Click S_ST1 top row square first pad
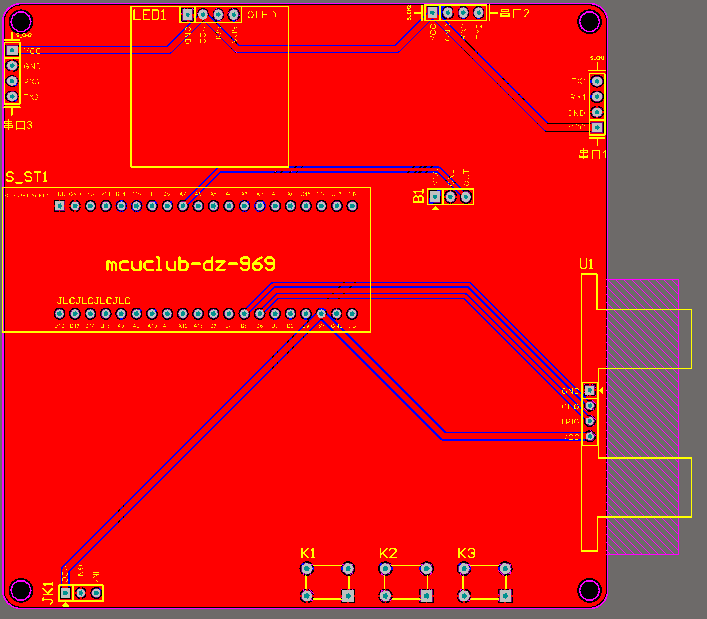 click(x=60, y=206)
